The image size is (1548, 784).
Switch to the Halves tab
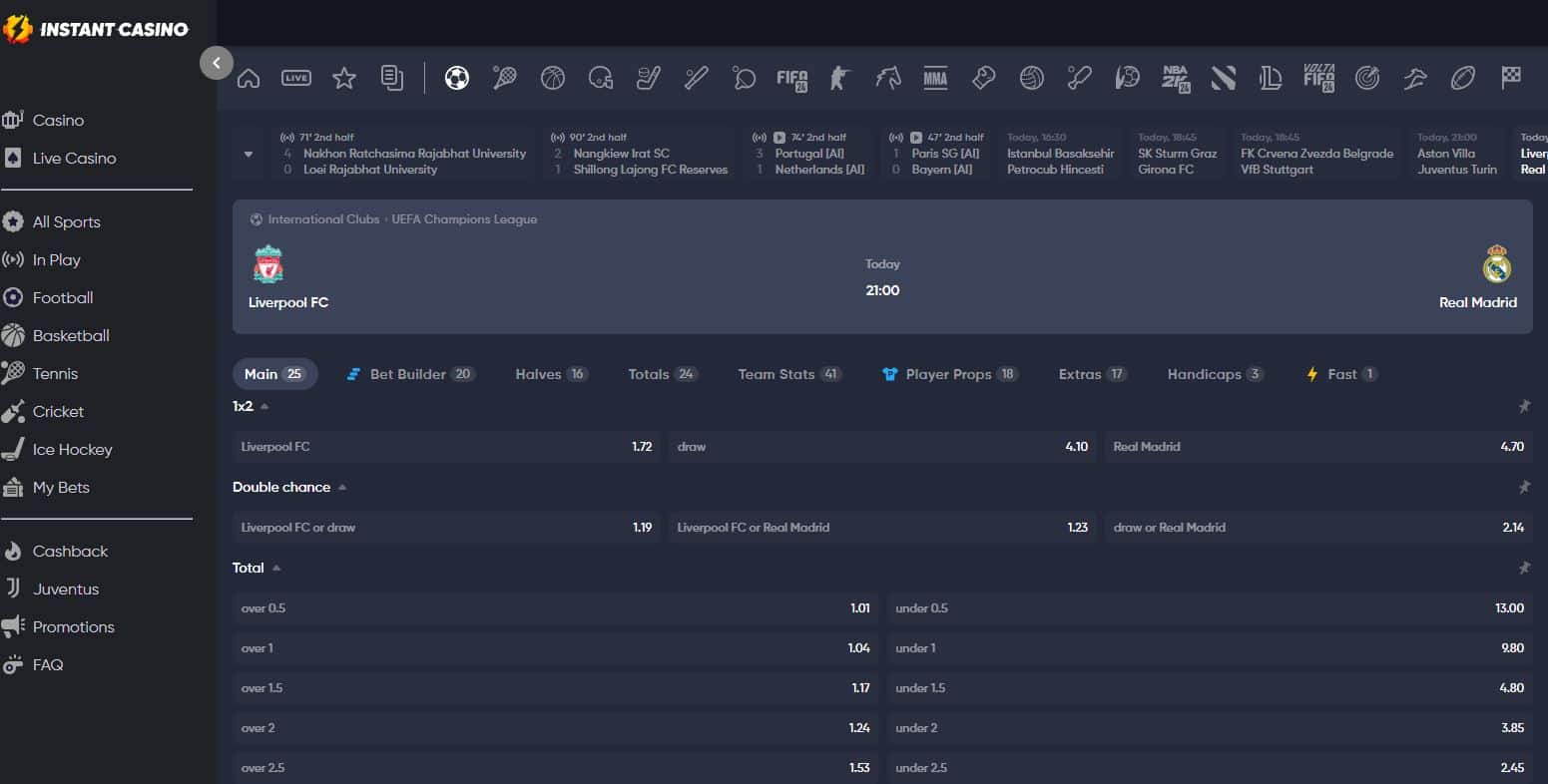point(551,374)
